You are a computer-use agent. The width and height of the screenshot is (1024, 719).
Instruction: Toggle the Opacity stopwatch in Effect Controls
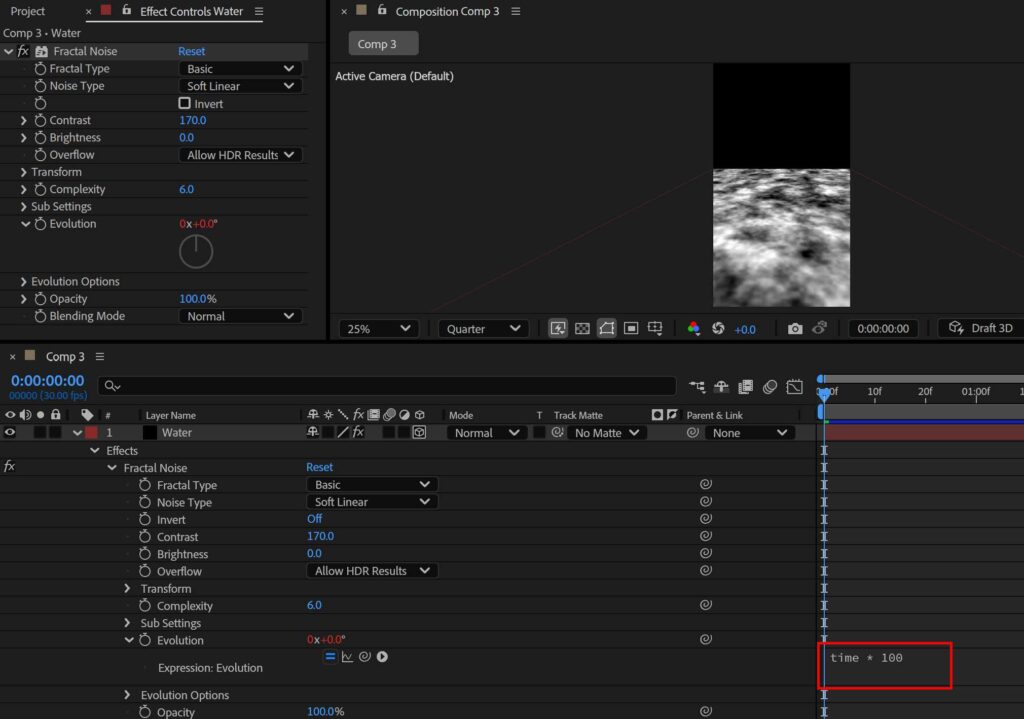point(40,298)
